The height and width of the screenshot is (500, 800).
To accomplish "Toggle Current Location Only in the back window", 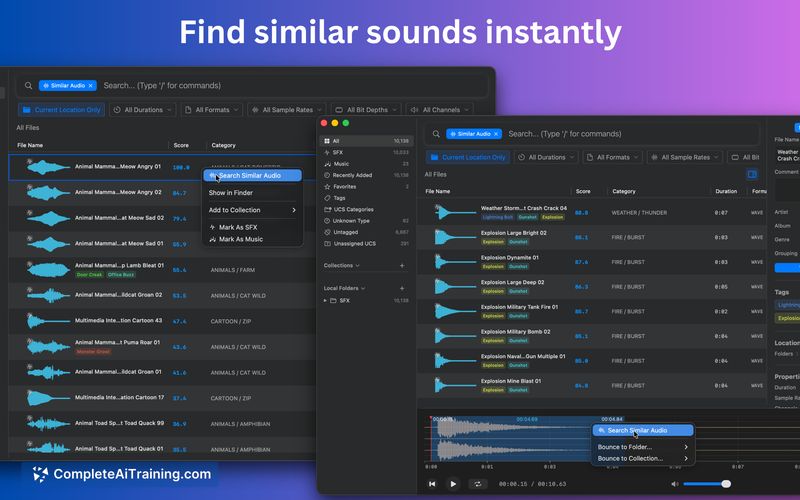I will [61, 110].
